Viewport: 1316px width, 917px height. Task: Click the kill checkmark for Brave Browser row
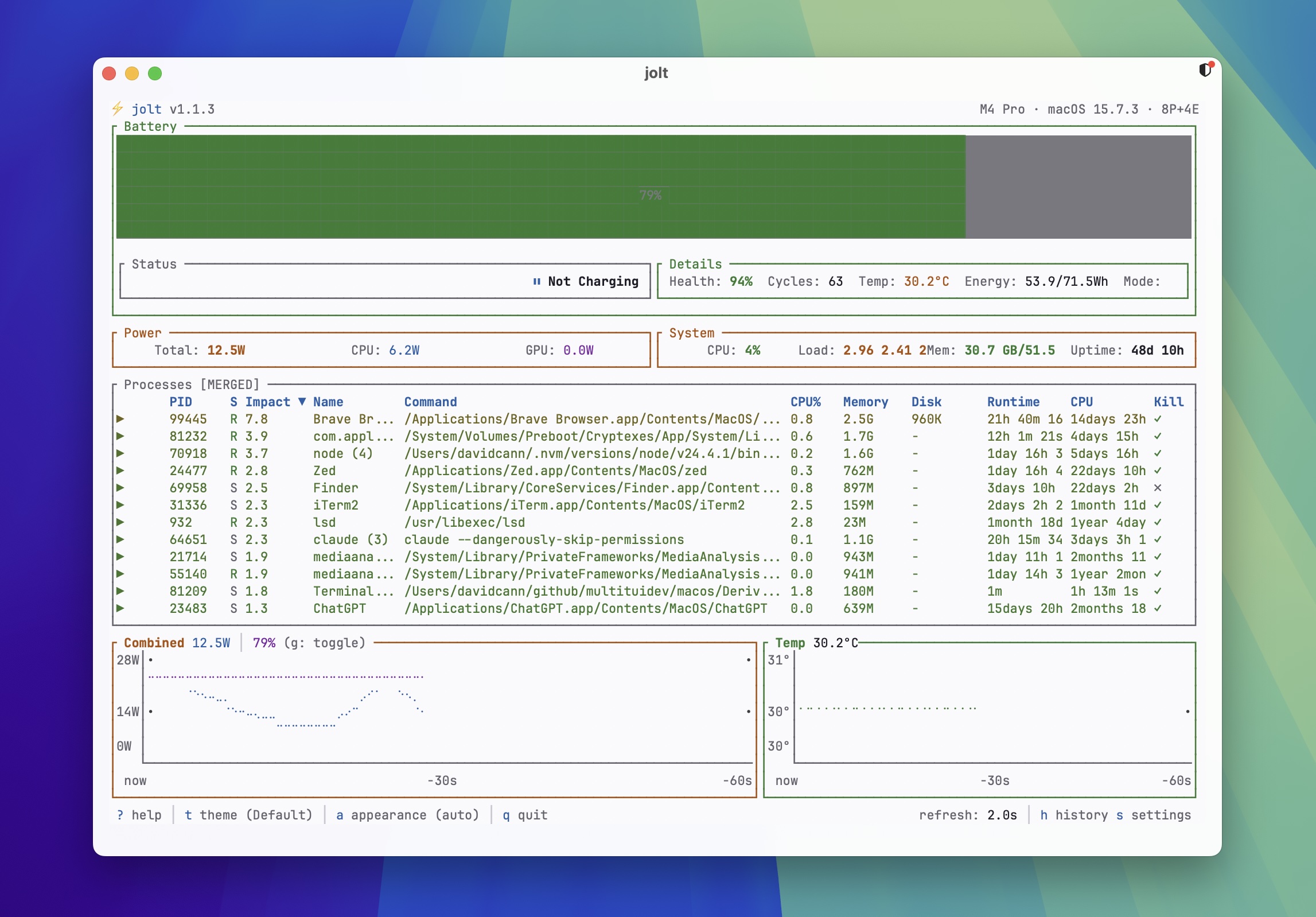click(x=1158, y=419)
